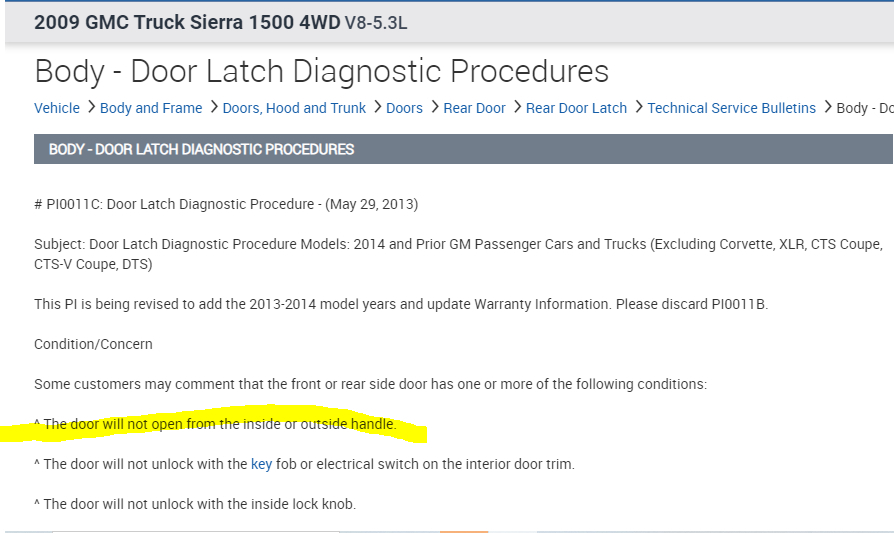Click the chevron after Doors, Hood and Trunk
The height and width of the screenshot is (533, 894).
click(x=376, y=107)
